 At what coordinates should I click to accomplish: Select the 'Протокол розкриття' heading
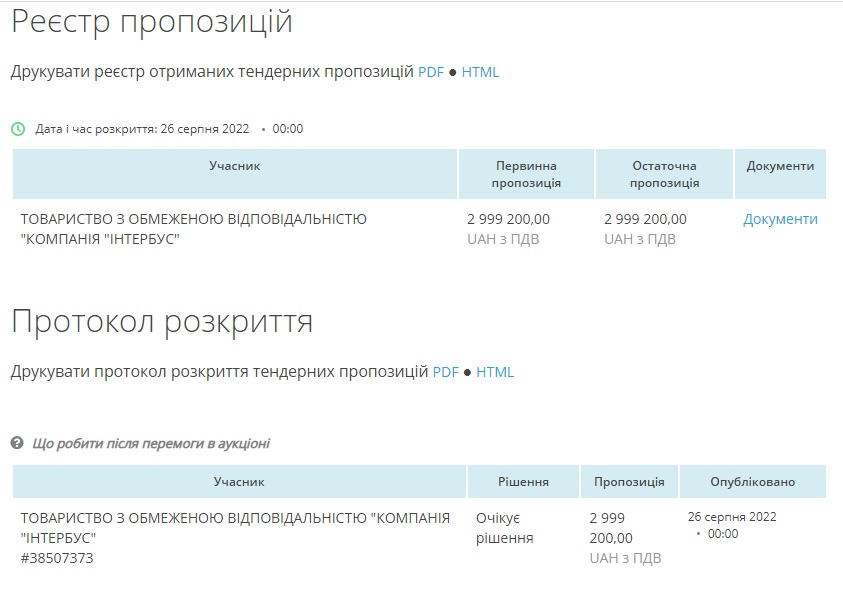tap(162, 323)
